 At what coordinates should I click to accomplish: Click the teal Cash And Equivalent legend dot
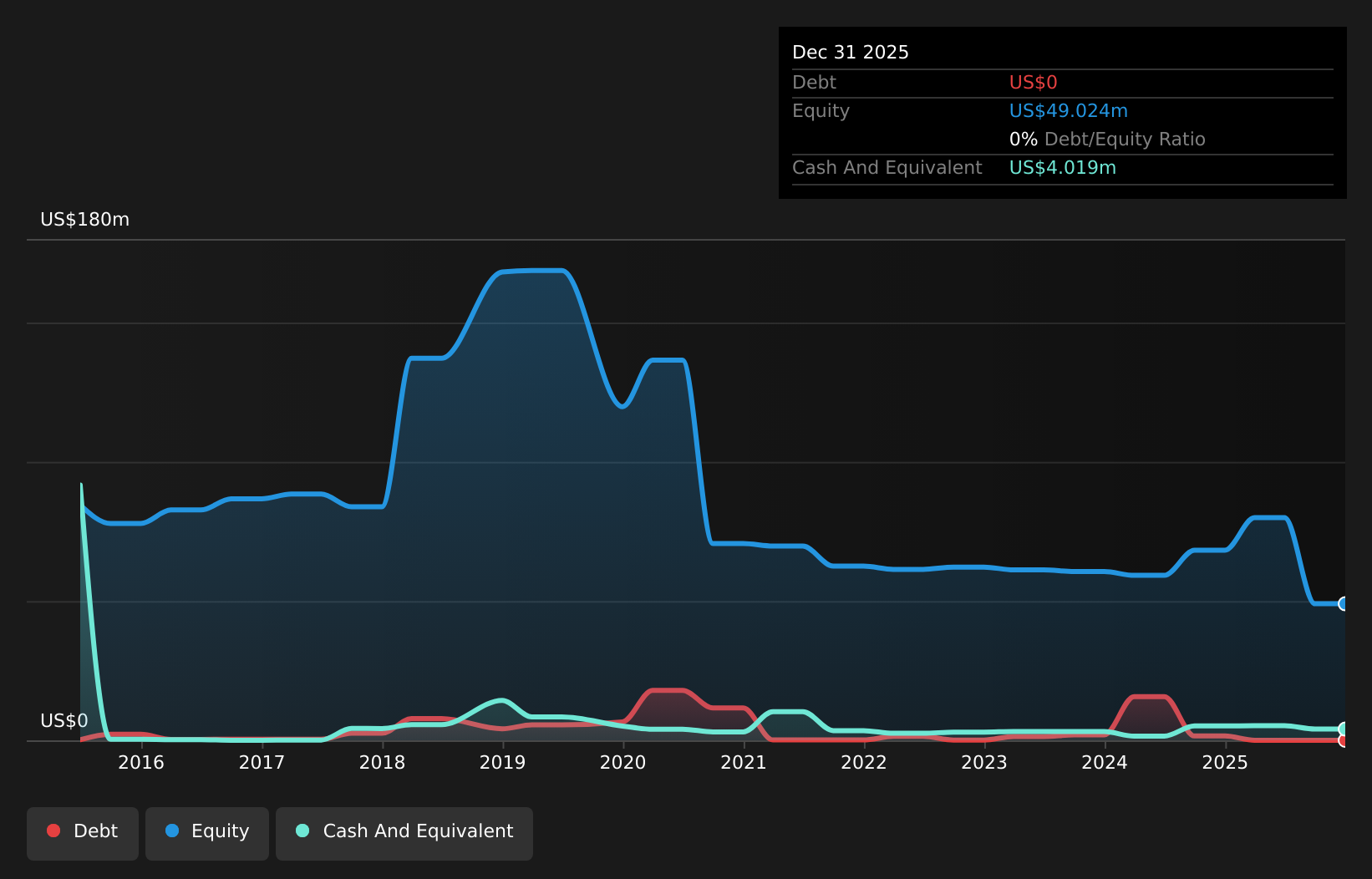302,831
